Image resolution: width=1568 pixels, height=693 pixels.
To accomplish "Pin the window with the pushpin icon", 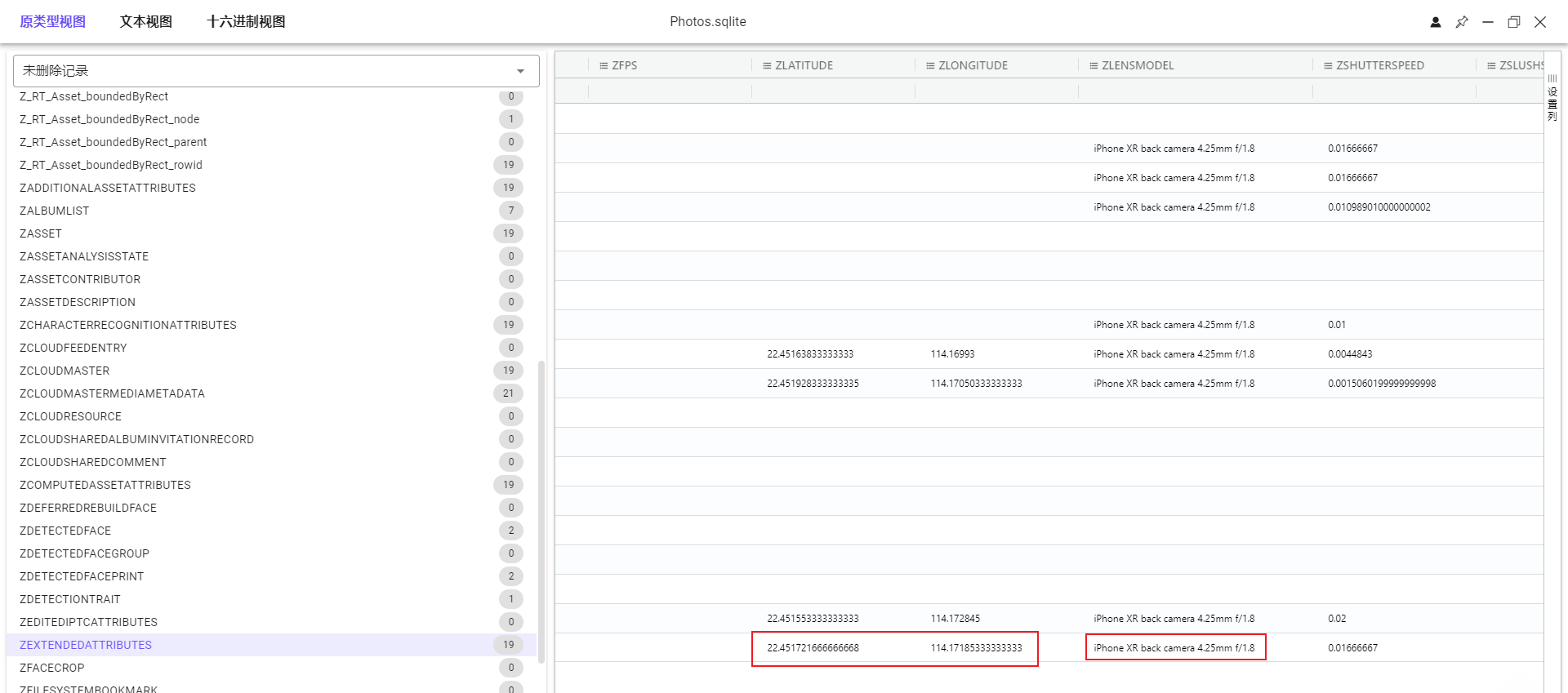I will pos(1461,22).
